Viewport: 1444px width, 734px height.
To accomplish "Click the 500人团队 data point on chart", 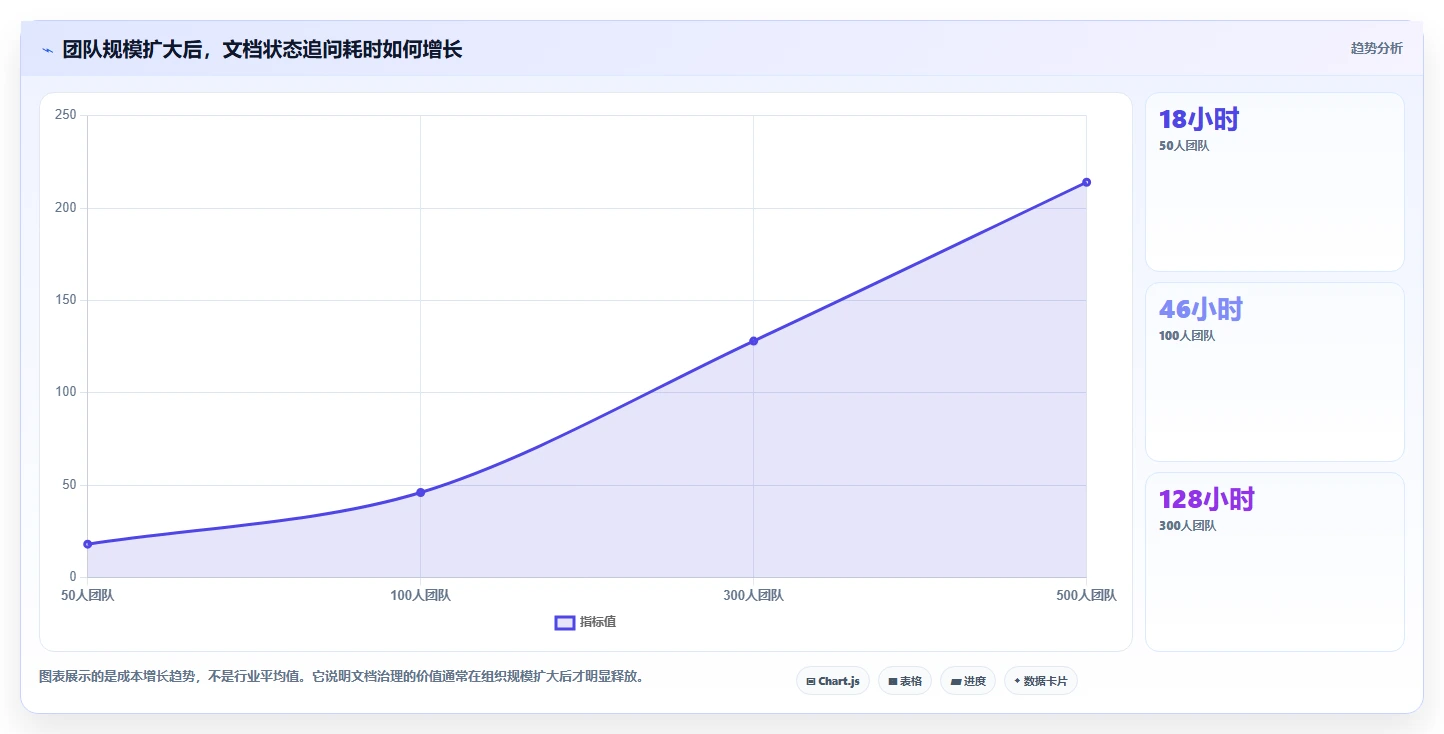I will 1086,182.
